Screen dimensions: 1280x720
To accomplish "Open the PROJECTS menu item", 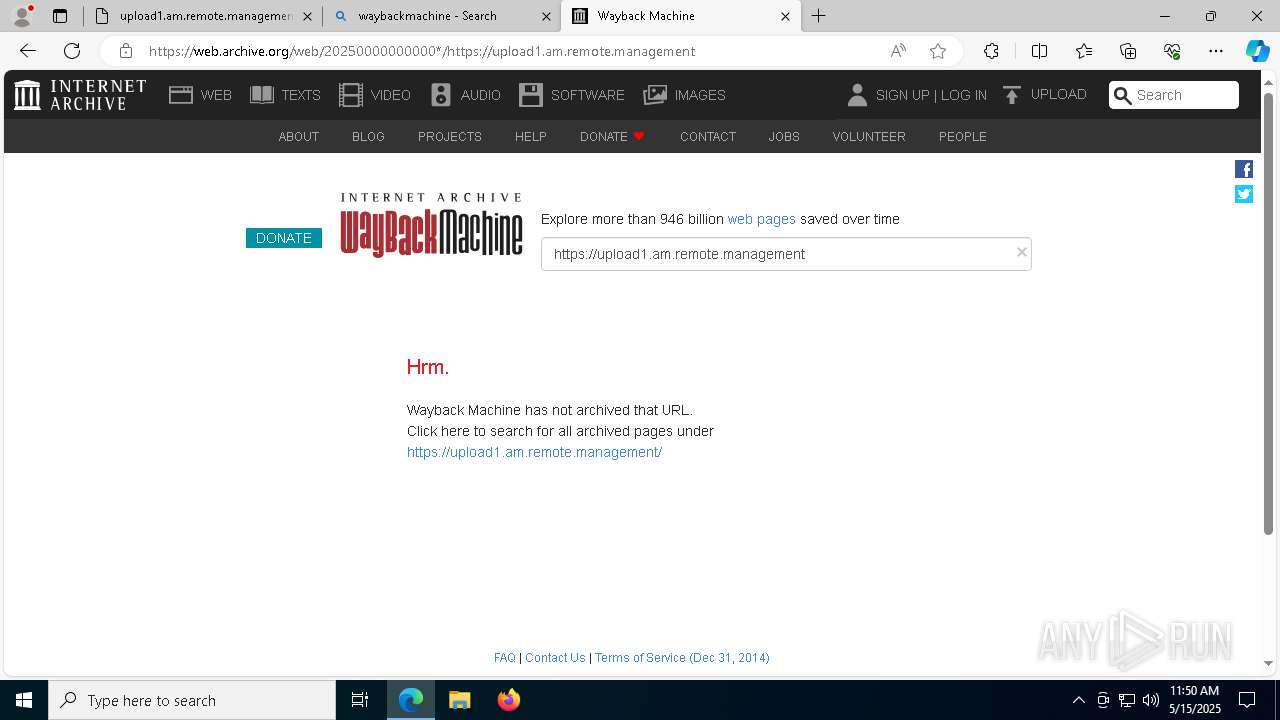I will (x=450, y=137).
